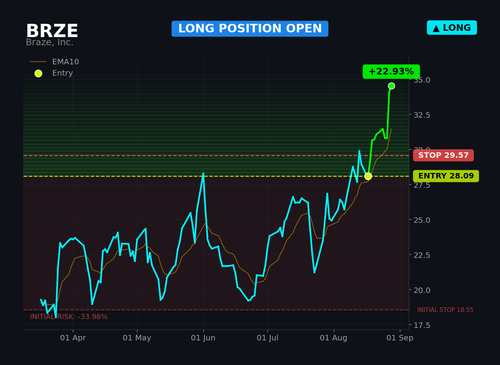Click the 25.0 price axis label
Screen dimensions: 500x365
point(422,220)
